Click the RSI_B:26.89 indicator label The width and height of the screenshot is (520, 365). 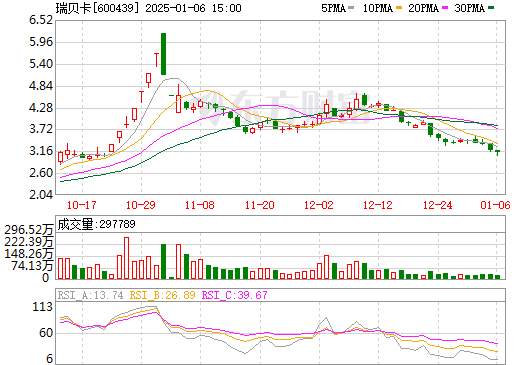(x=162, y=295)
